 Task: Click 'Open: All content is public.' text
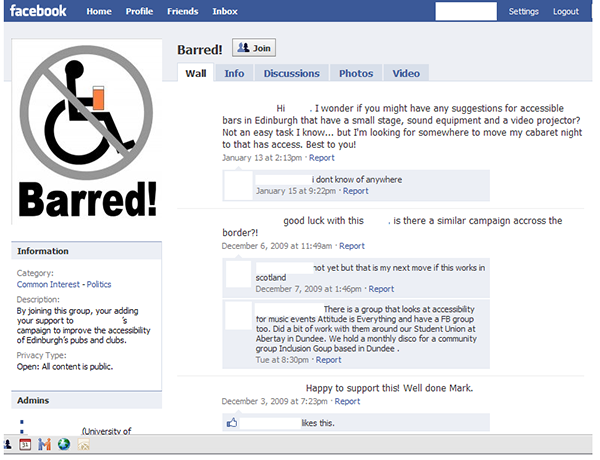tap(65, 367)
